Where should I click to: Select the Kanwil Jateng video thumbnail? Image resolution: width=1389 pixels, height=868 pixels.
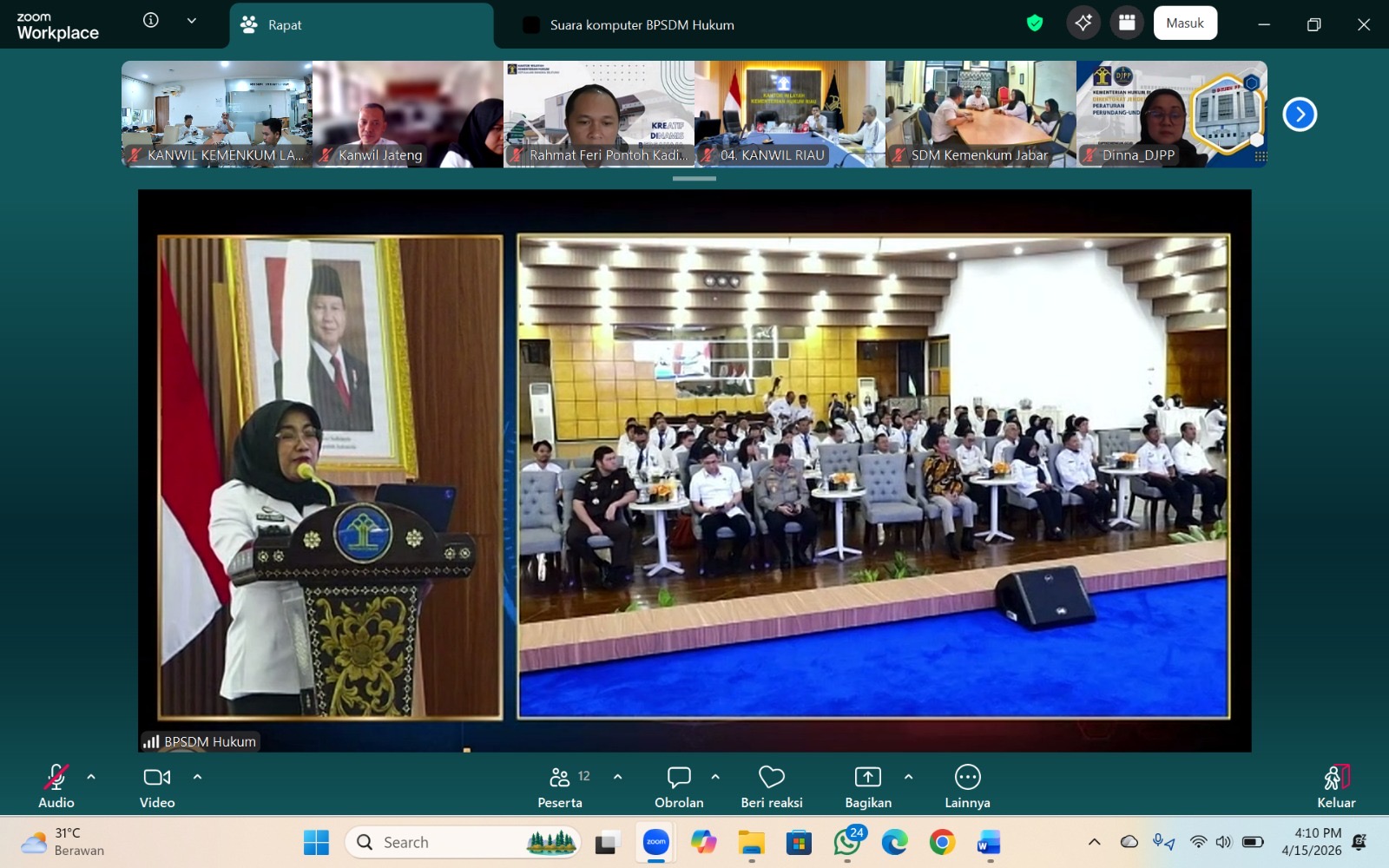click(407, 114)
